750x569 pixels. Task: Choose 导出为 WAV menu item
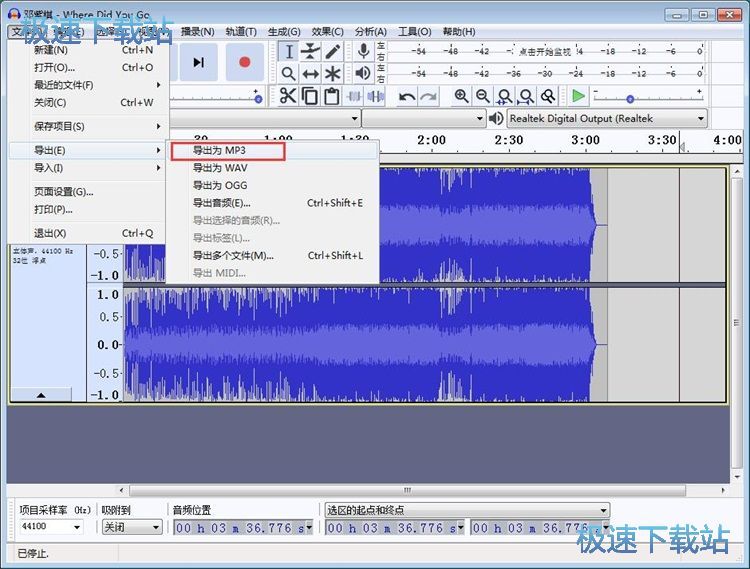pyautogui.click(x=272, y=168)
